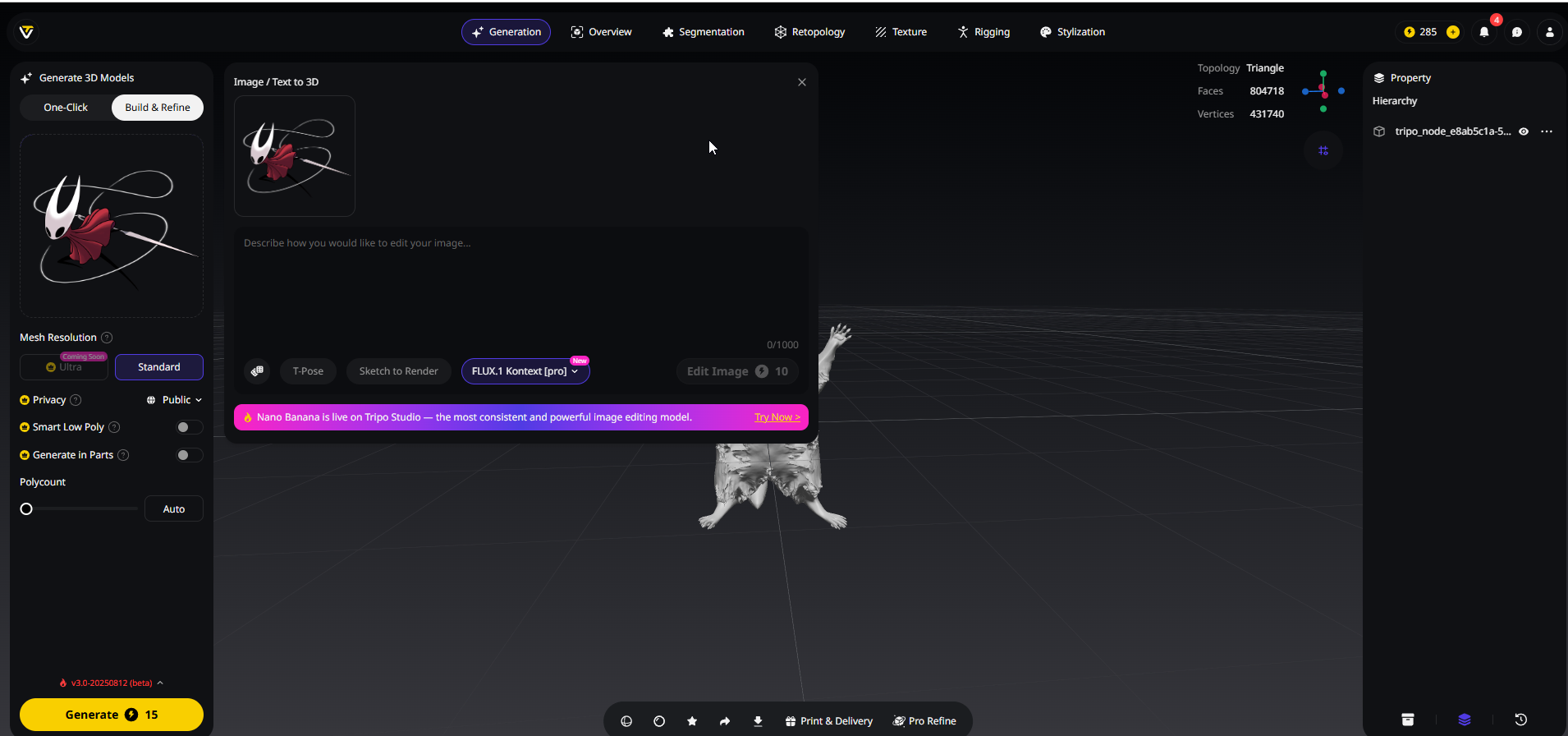Close the Image / Text to 3D panel
1568x736 pixels.
pyautogui.click(x=802, y=82)
